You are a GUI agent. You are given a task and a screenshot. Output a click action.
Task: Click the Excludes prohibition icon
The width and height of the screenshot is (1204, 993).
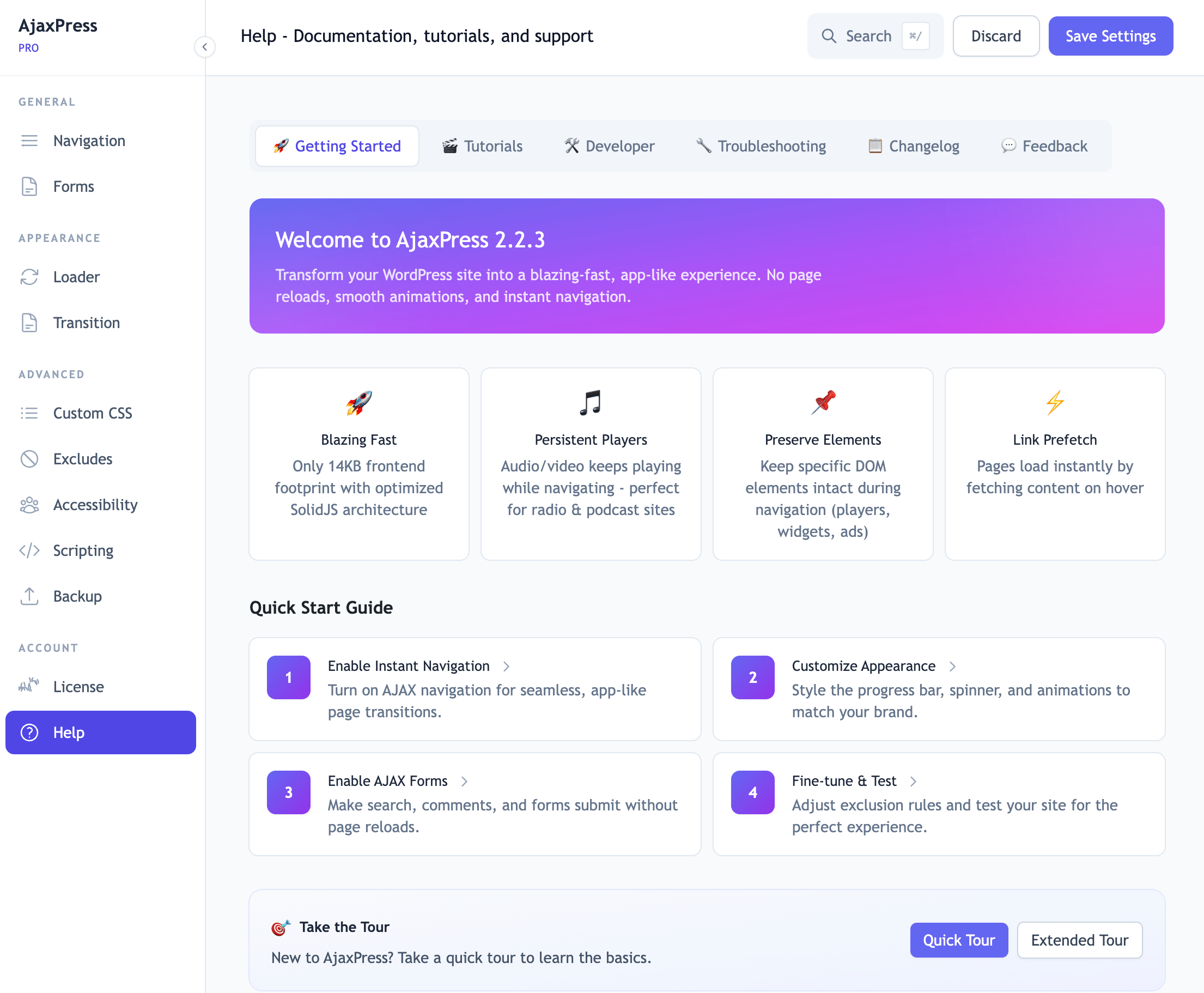point(29,459)
